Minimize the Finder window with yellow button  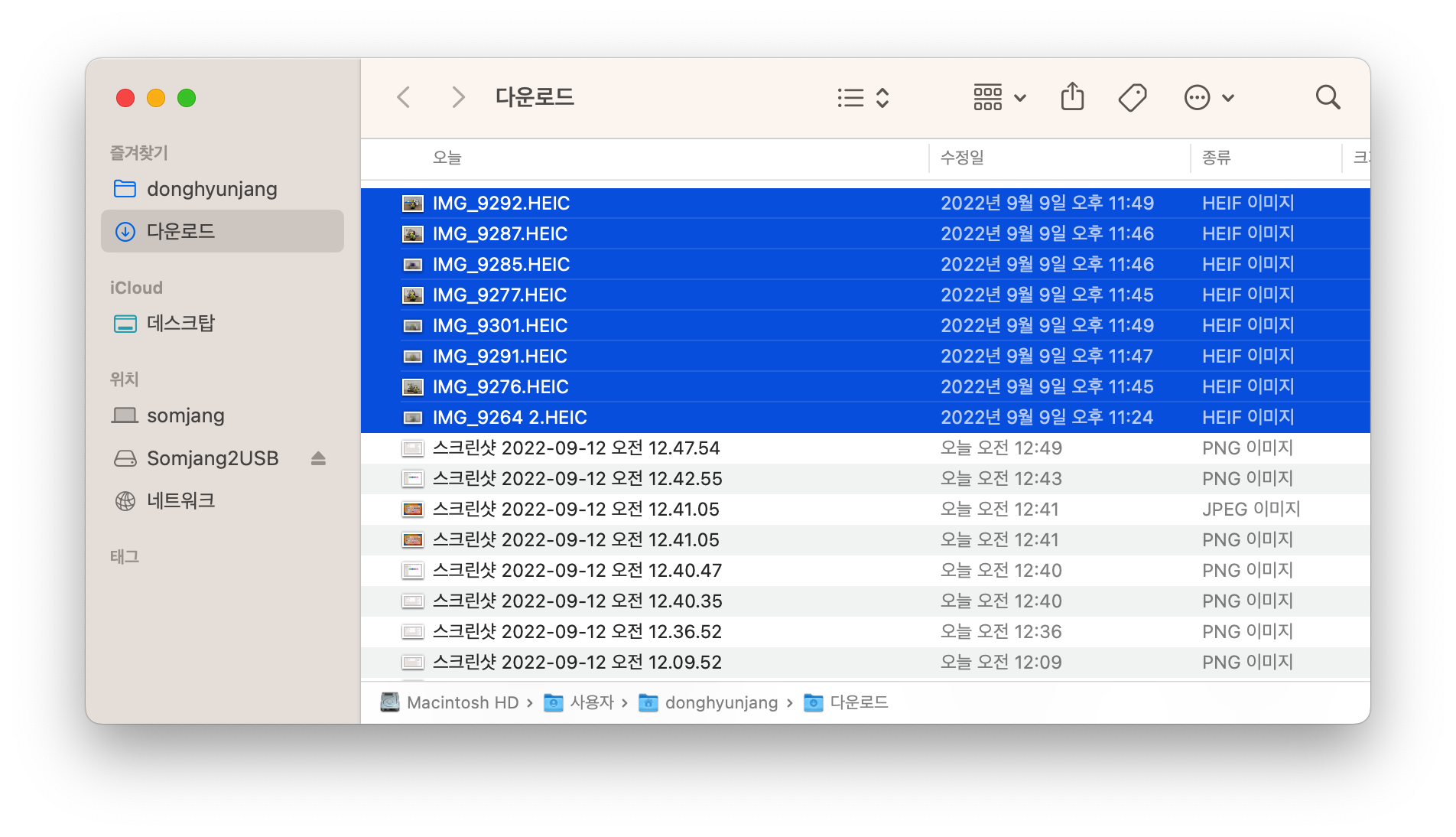(156, 98)
